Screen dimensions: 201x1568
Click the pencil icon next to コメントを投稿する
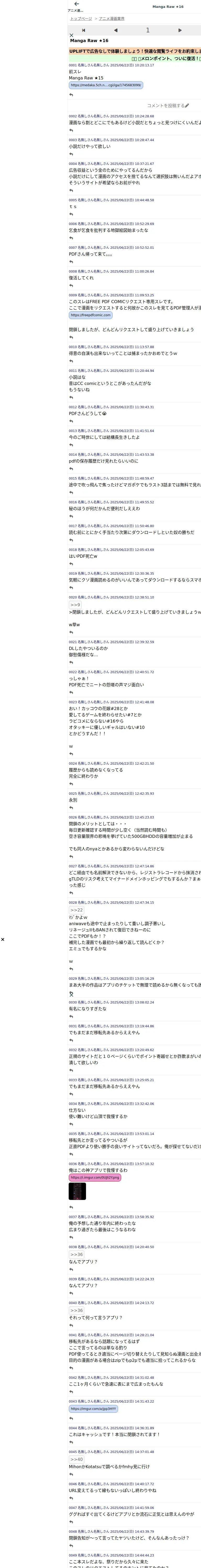(187, 105)
